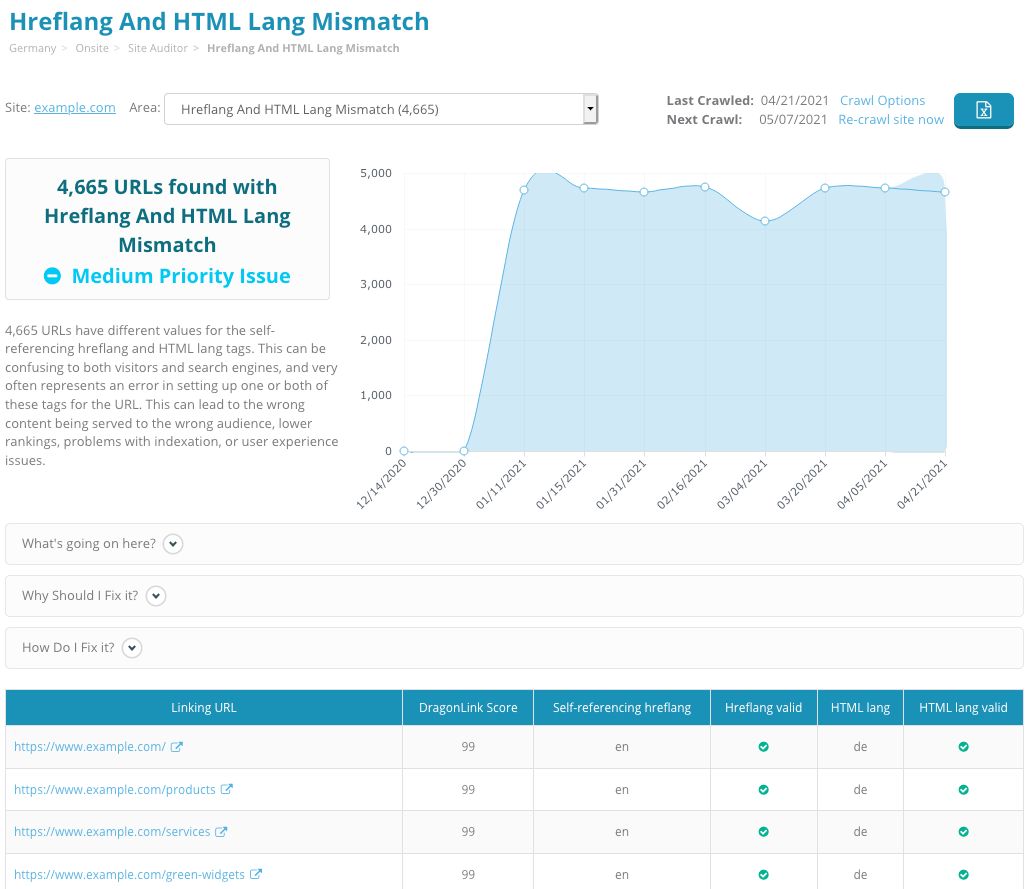Screen dimensions: 1036x889
Task: Click the HTML lang valid check in the green-widgets row
Action: click(962, 873)
